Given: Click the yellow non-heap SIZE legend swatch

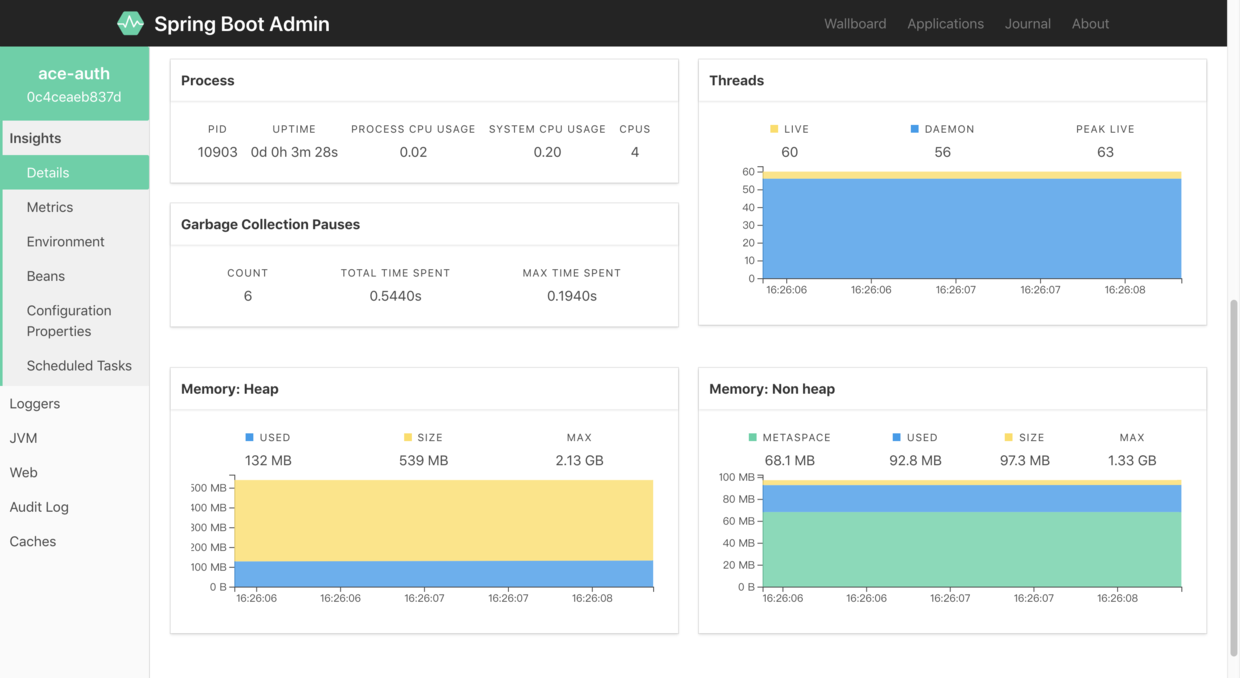Looking at the screenshot, I should coord(1008,437).
